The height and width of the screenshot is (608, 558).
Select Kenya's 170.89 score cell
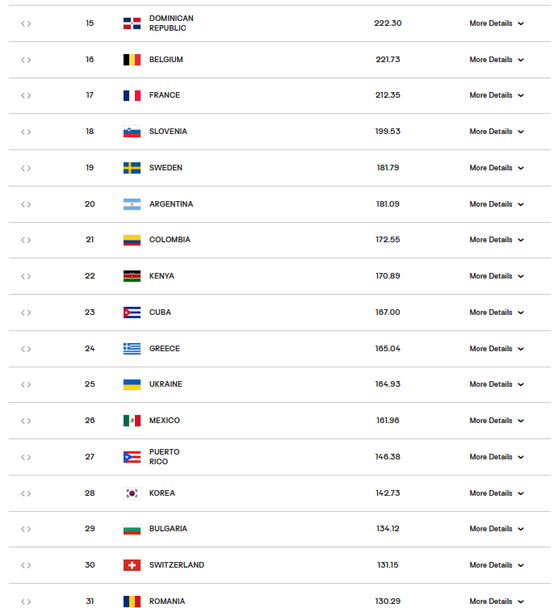click(x=388, y=276)
